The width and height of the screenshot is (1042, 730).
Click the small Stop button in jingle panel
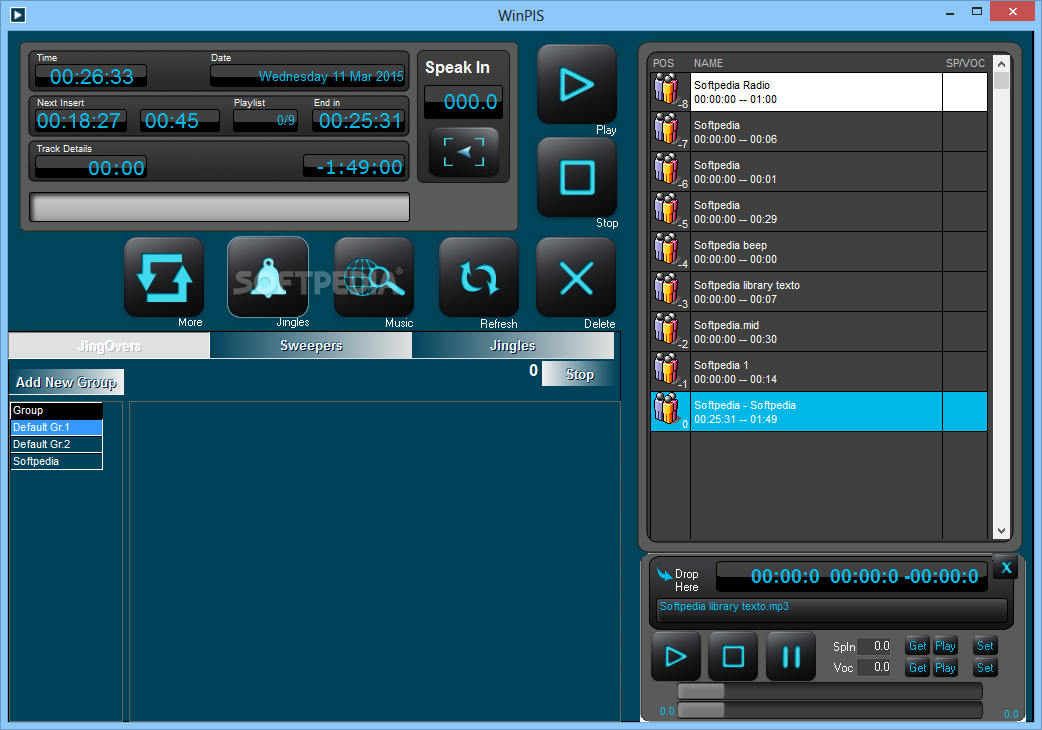point(579,374)
